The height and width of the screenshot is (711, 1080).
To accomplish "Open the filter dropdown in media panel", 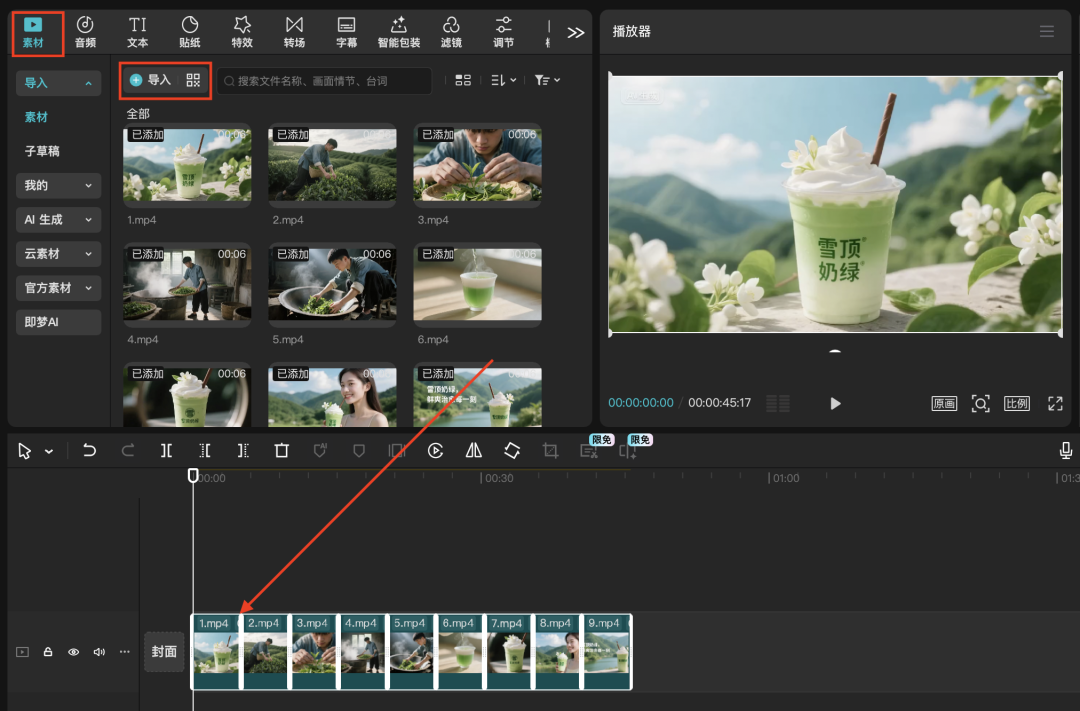I will click(x=547, y=80).
